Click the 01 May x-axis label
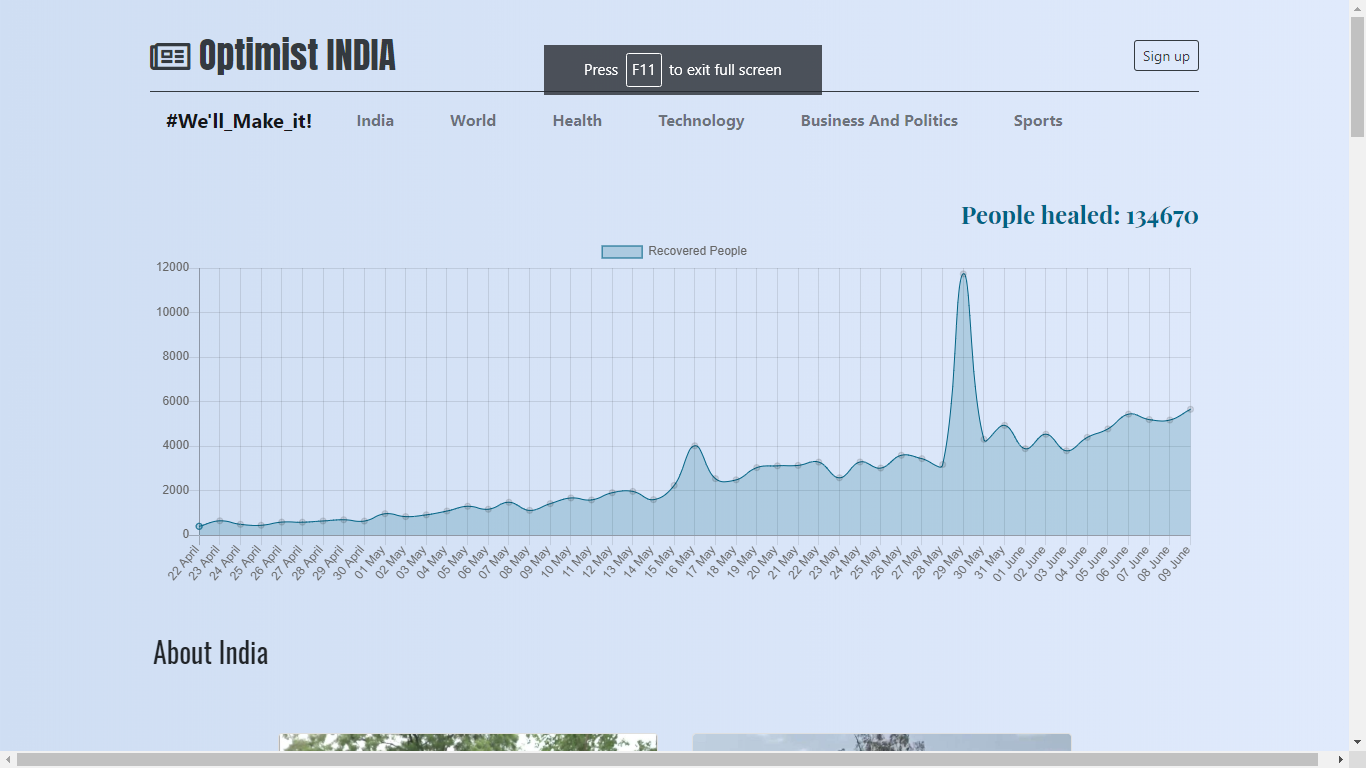1366x768 pixels. coord(371,562)
